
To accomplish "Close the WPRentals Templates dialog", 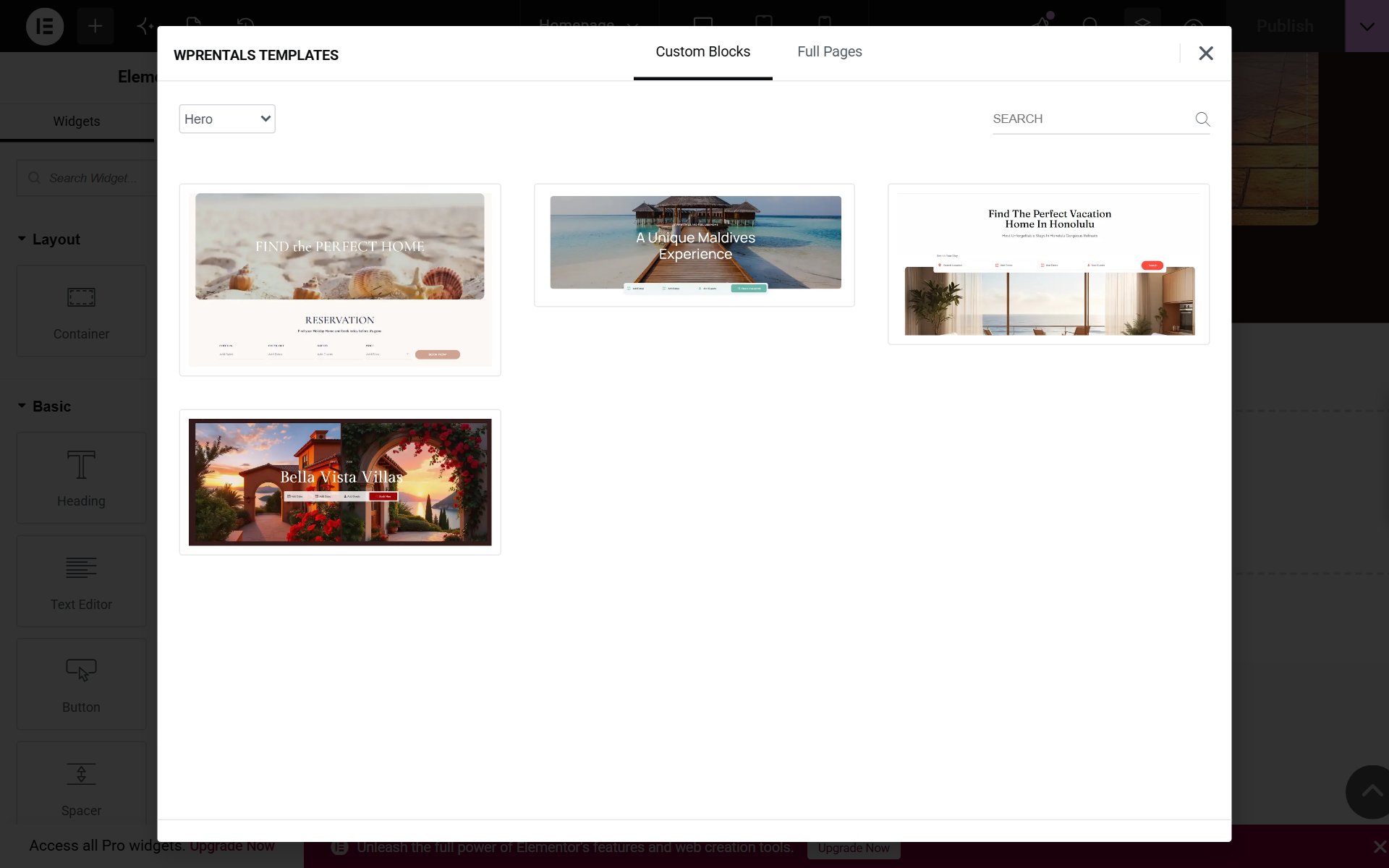I will [1205, 53].
